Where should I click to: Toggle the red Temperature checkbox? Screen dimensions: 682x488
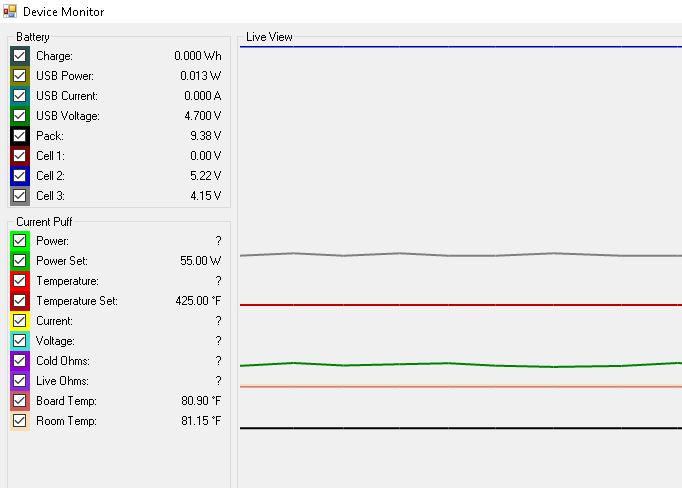tap(20, 281)
